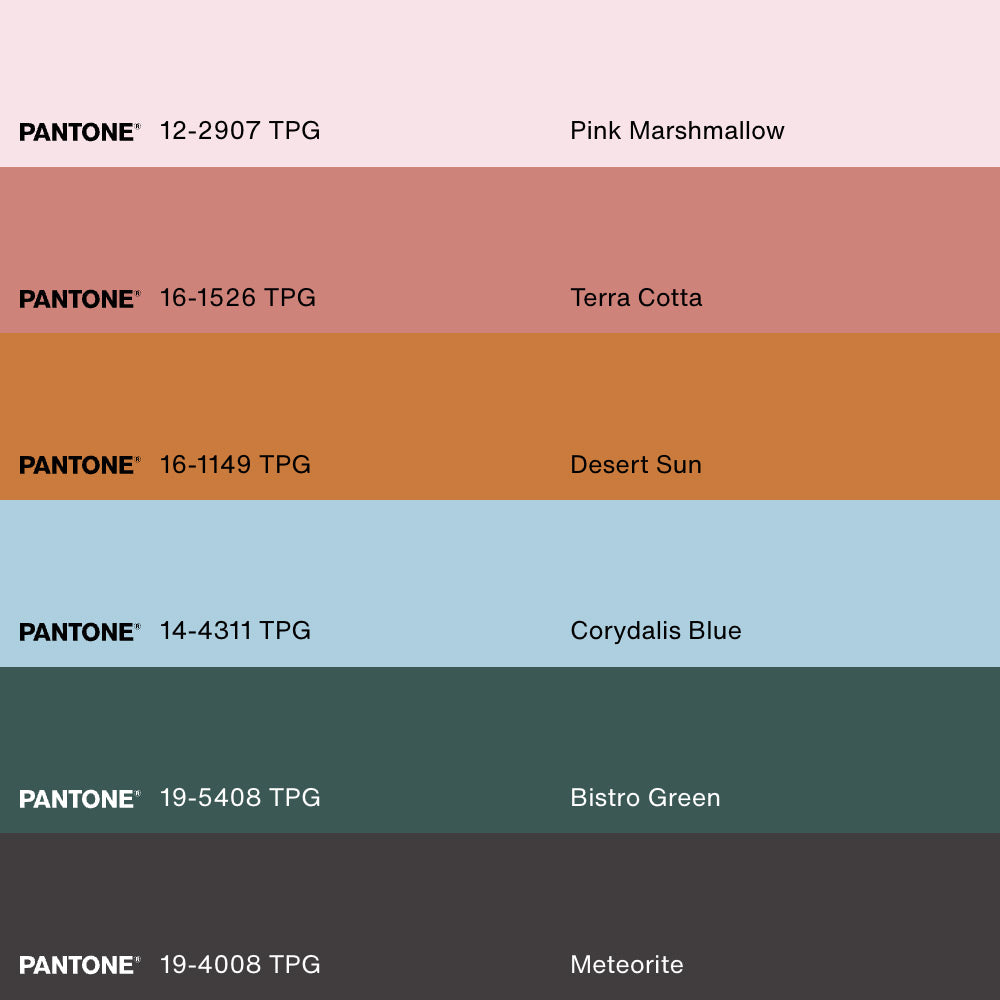Select the 14-4311 TPG color code

coord(235,631)
